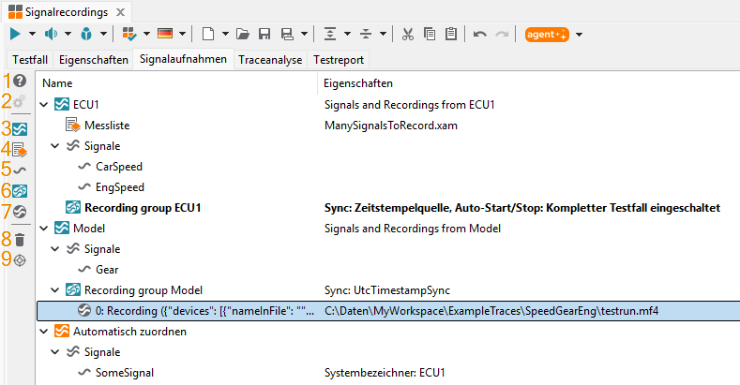Image resolution: width=740 pixels, height=385 pixels.
Task: Click the blue bug debug icon
Action: (x=86, y=34)
